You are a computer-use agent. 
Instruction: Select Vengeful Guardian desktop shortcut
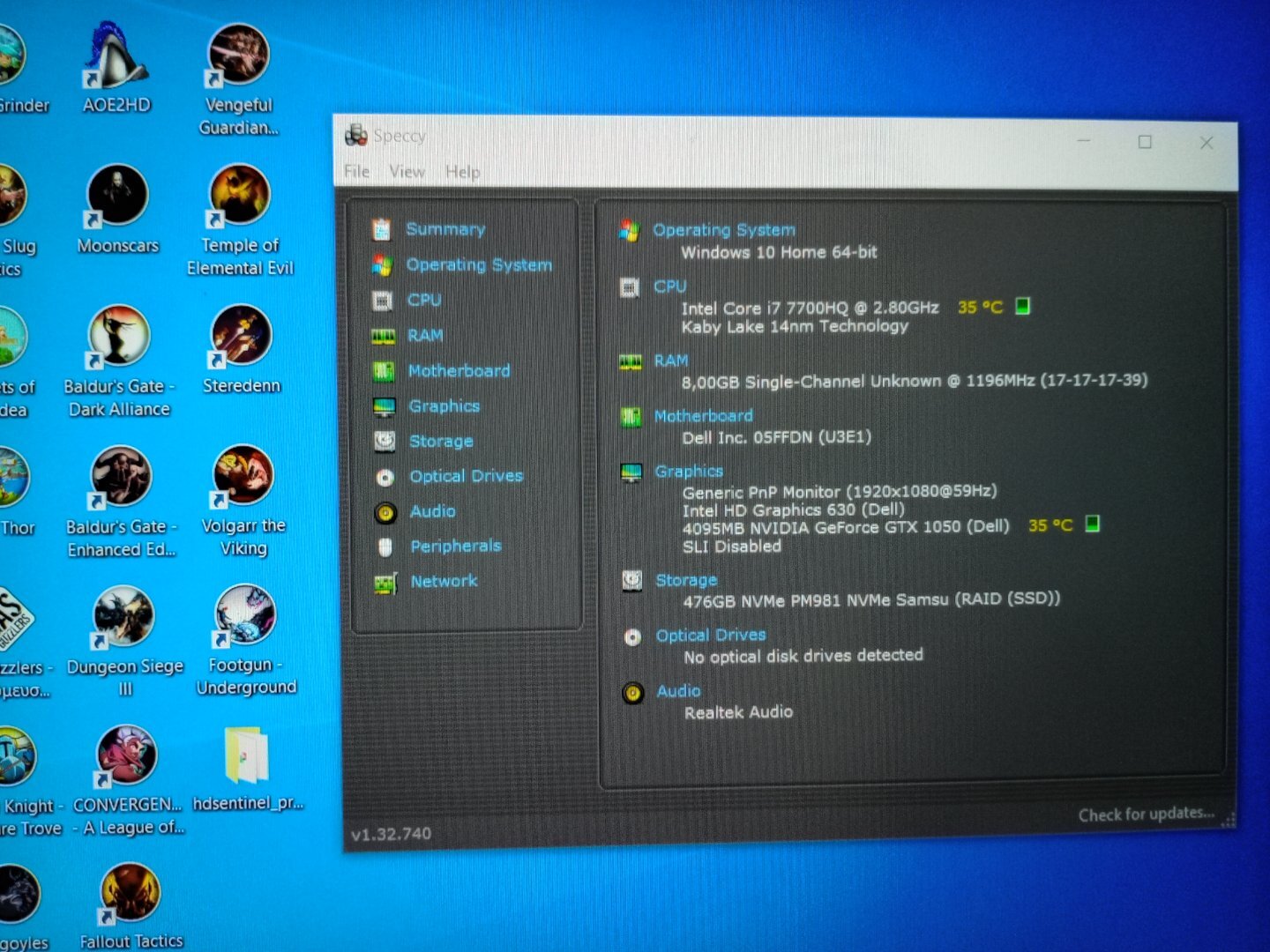coord(238,79)
